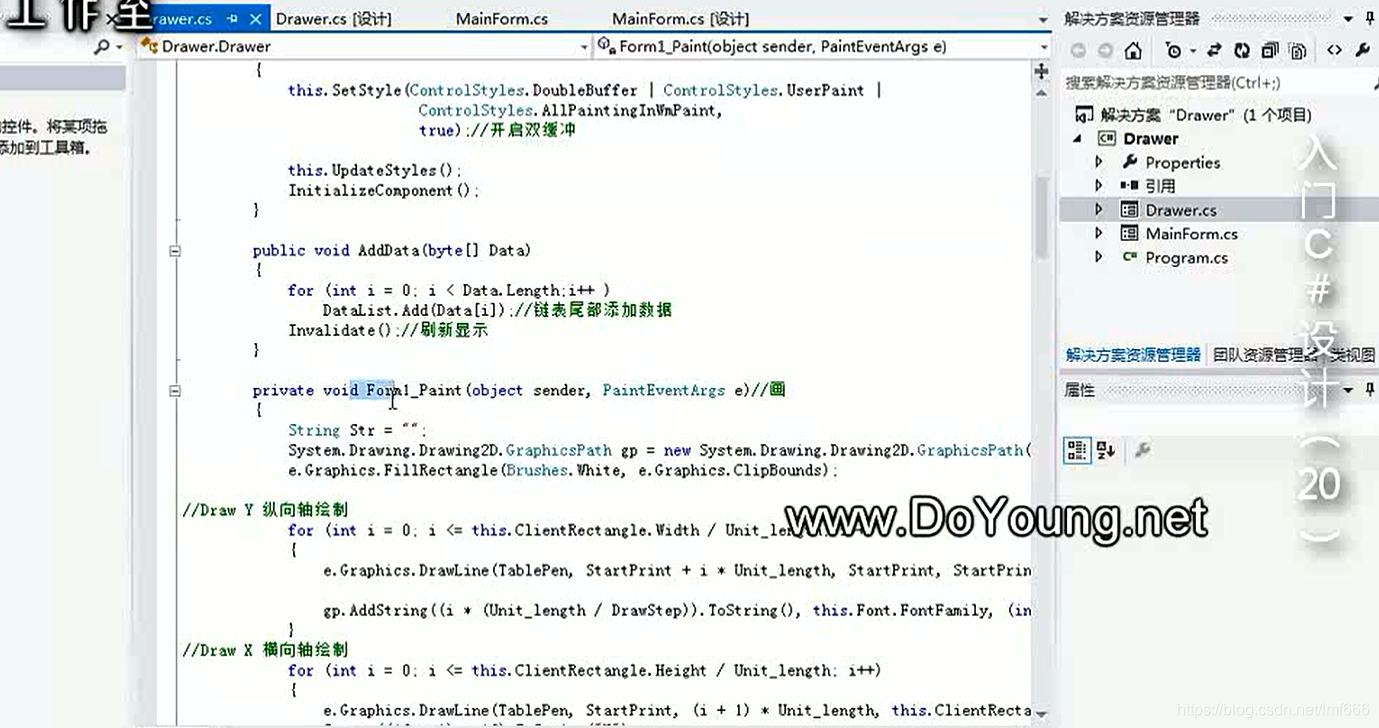Open the MainForm.cs [设计] tab
1379x728 pixels.
point(680,19)
